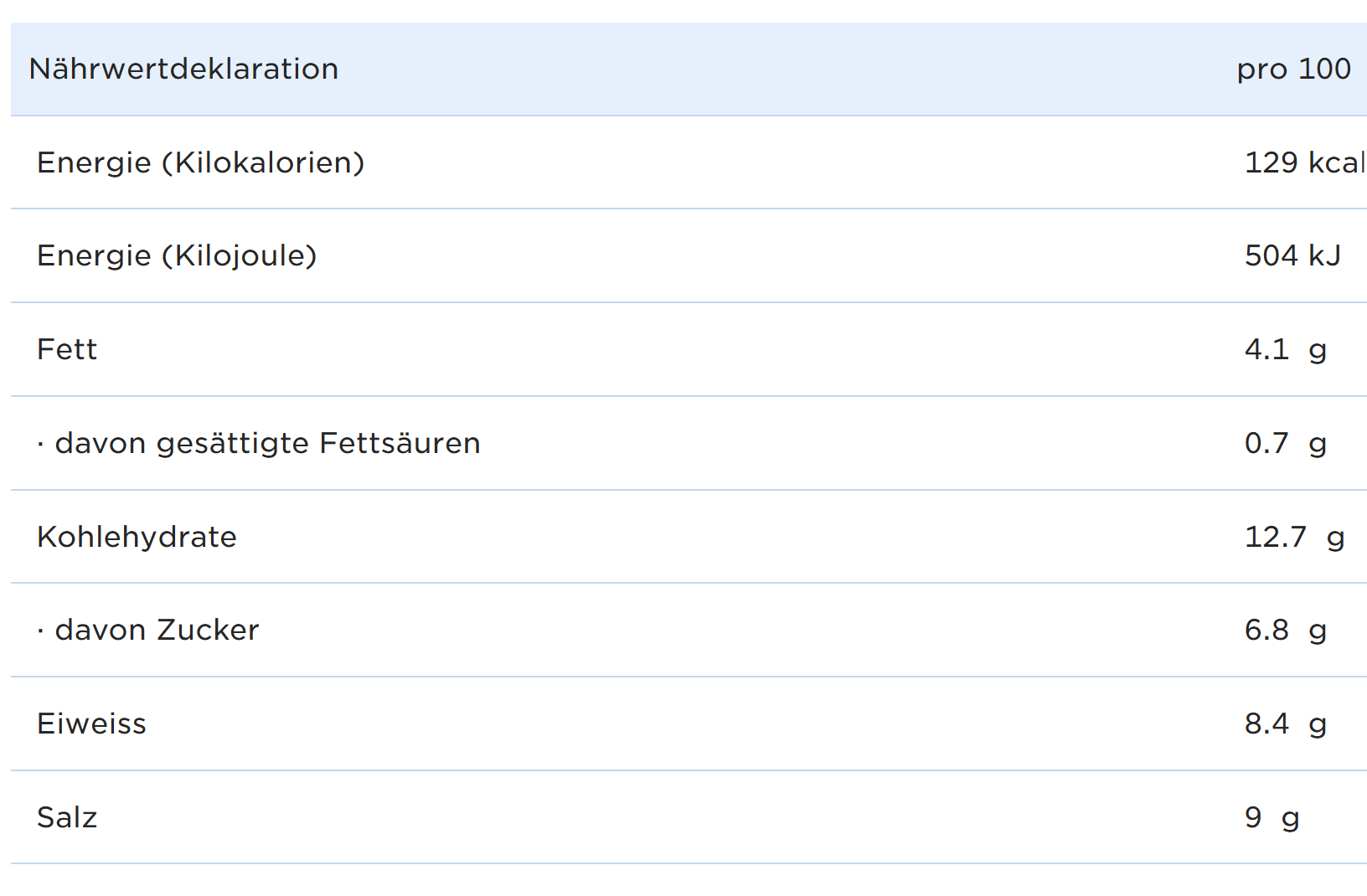Click the 9 g salt value
Image resolution: width=1367 pixels, height=896 pixels.
[x=1272, y=817]
